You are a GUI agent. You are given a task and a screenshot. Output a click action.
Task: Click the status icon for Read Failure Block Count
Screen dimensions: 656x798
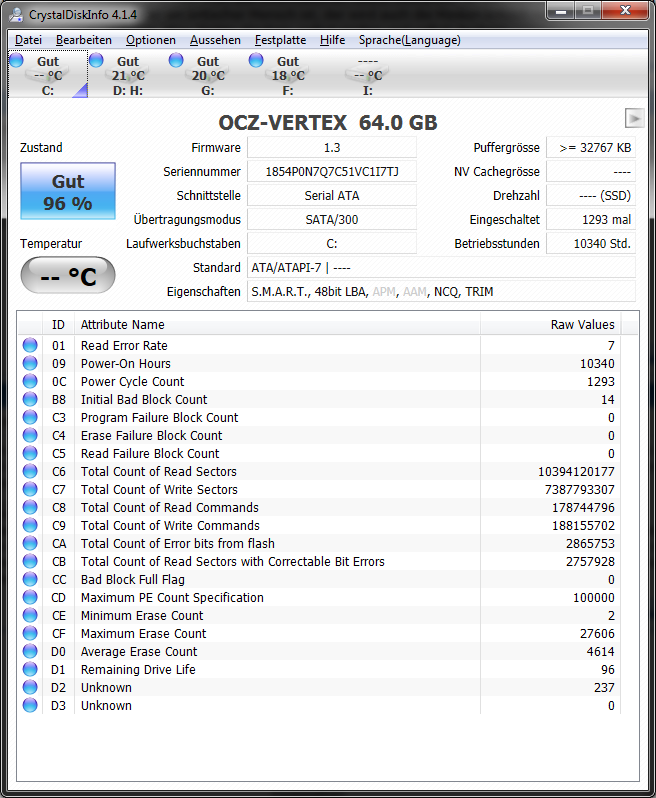click(30, 453)
